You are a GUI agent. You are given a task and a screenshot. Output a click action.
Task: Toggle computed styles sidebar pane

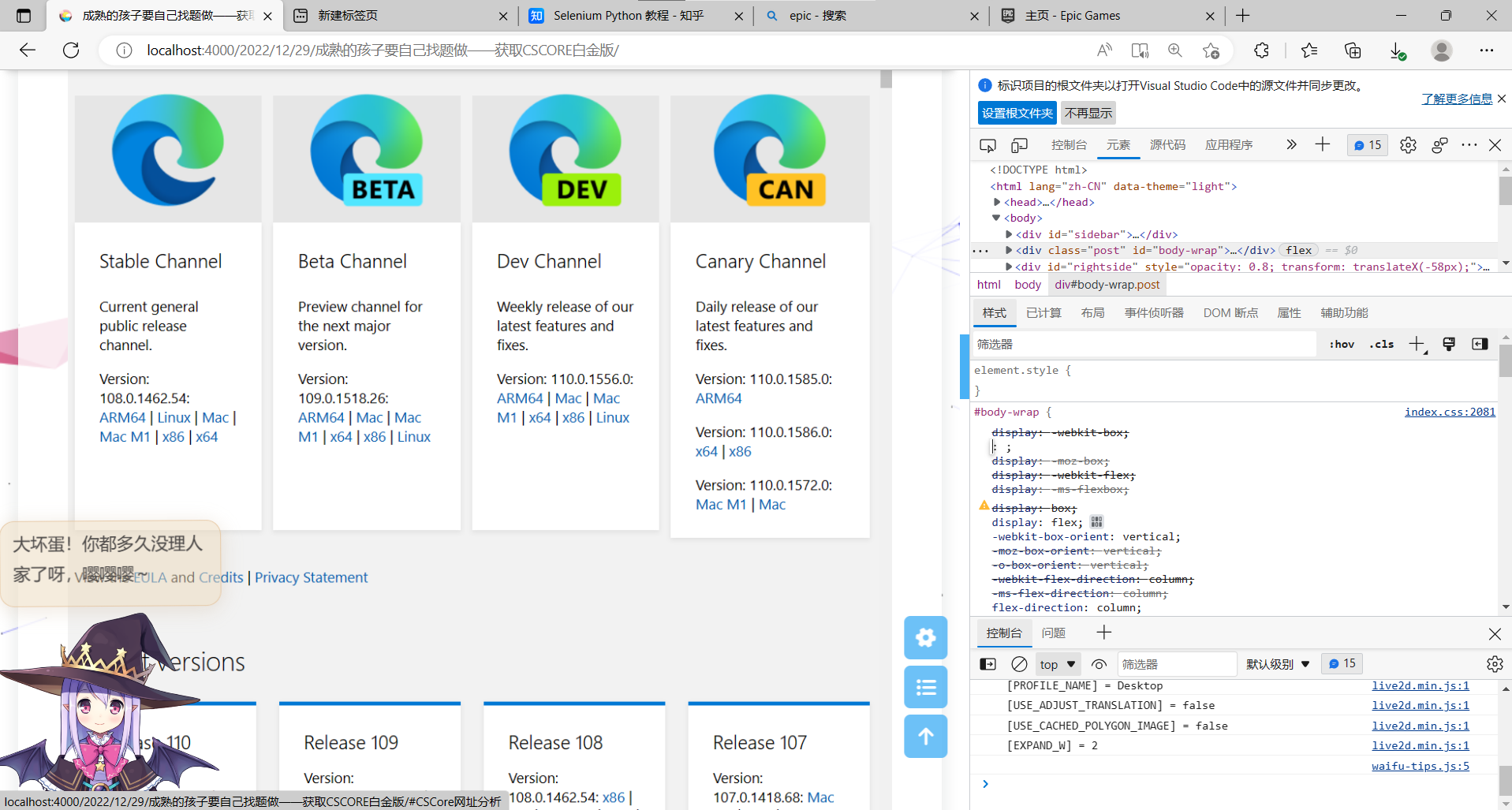point(1480,344)
